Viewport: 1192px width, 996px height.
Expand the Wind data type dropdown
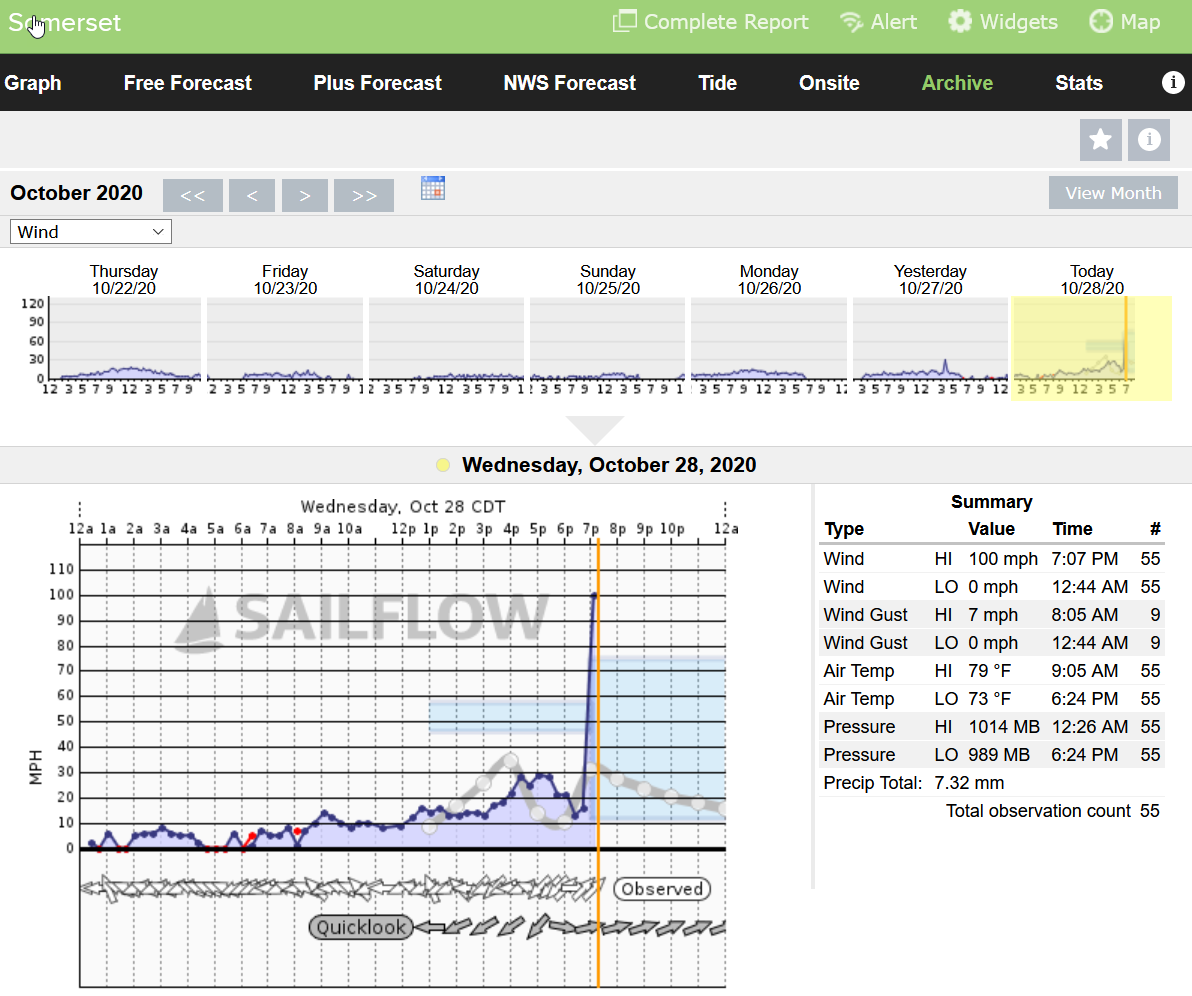click(x=90, y=232)
